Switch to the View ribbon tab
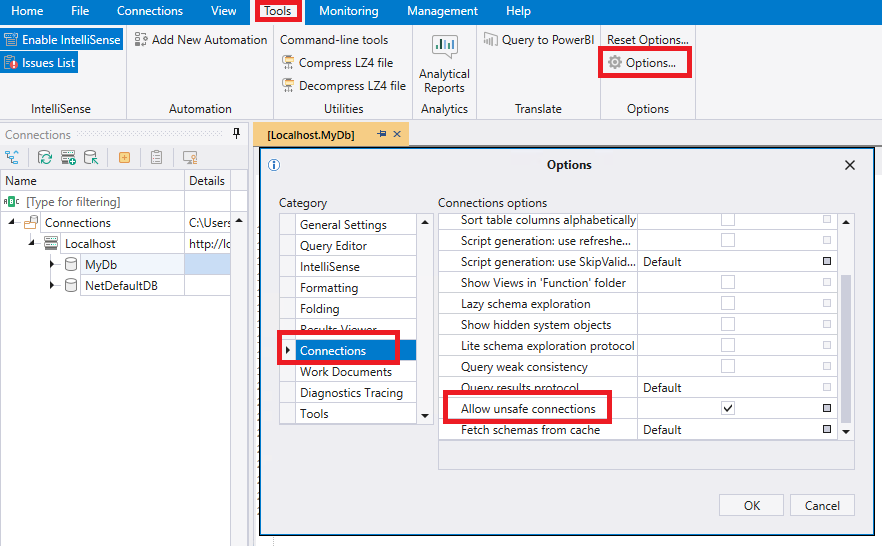The width and height of the screenshot is (882, 546). pyautogui.click(x=223, y=11)
